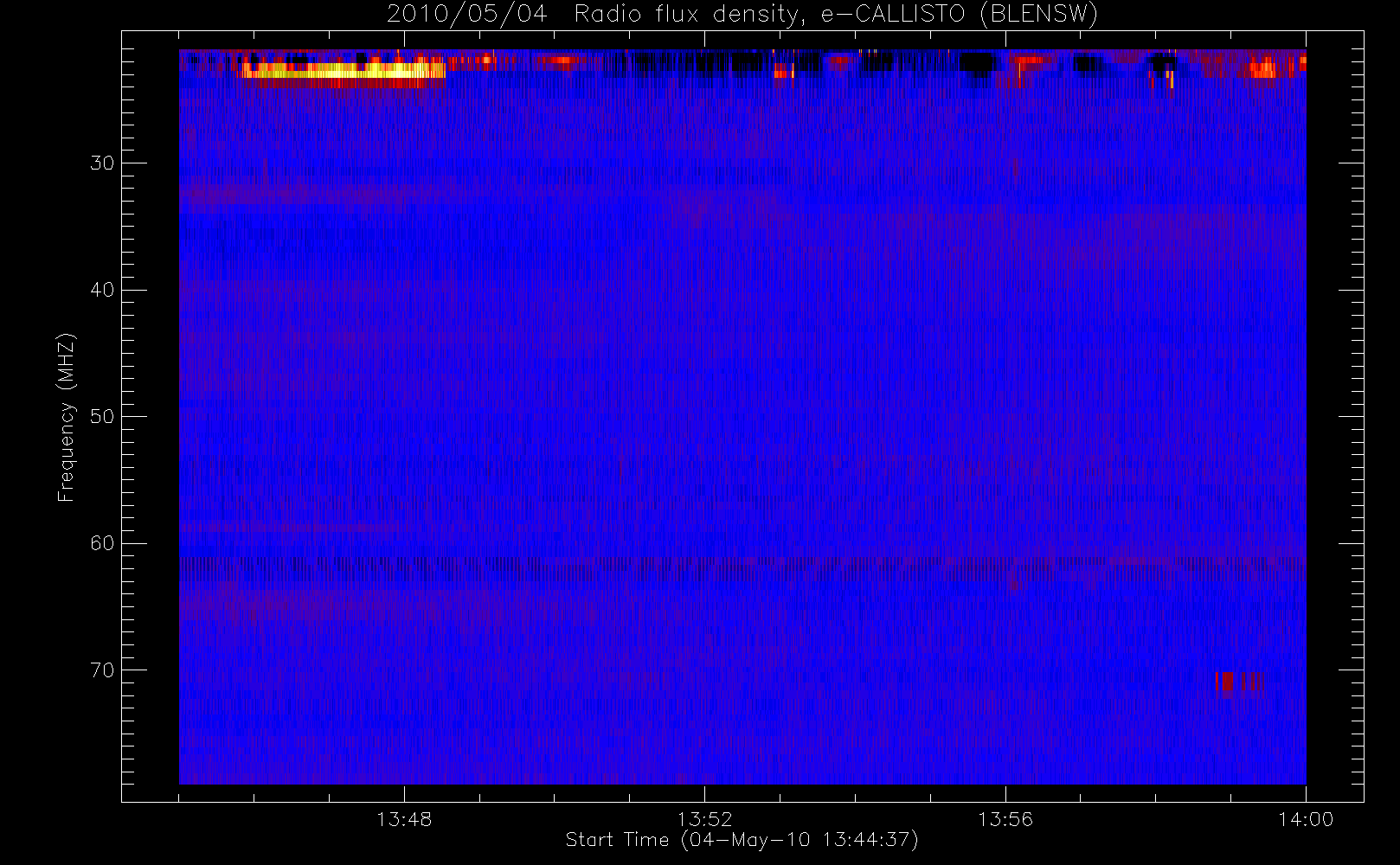Click the red patch near 71 MHz
The width and height of the screenshot is (1400, 865).
click(1240, 682)
